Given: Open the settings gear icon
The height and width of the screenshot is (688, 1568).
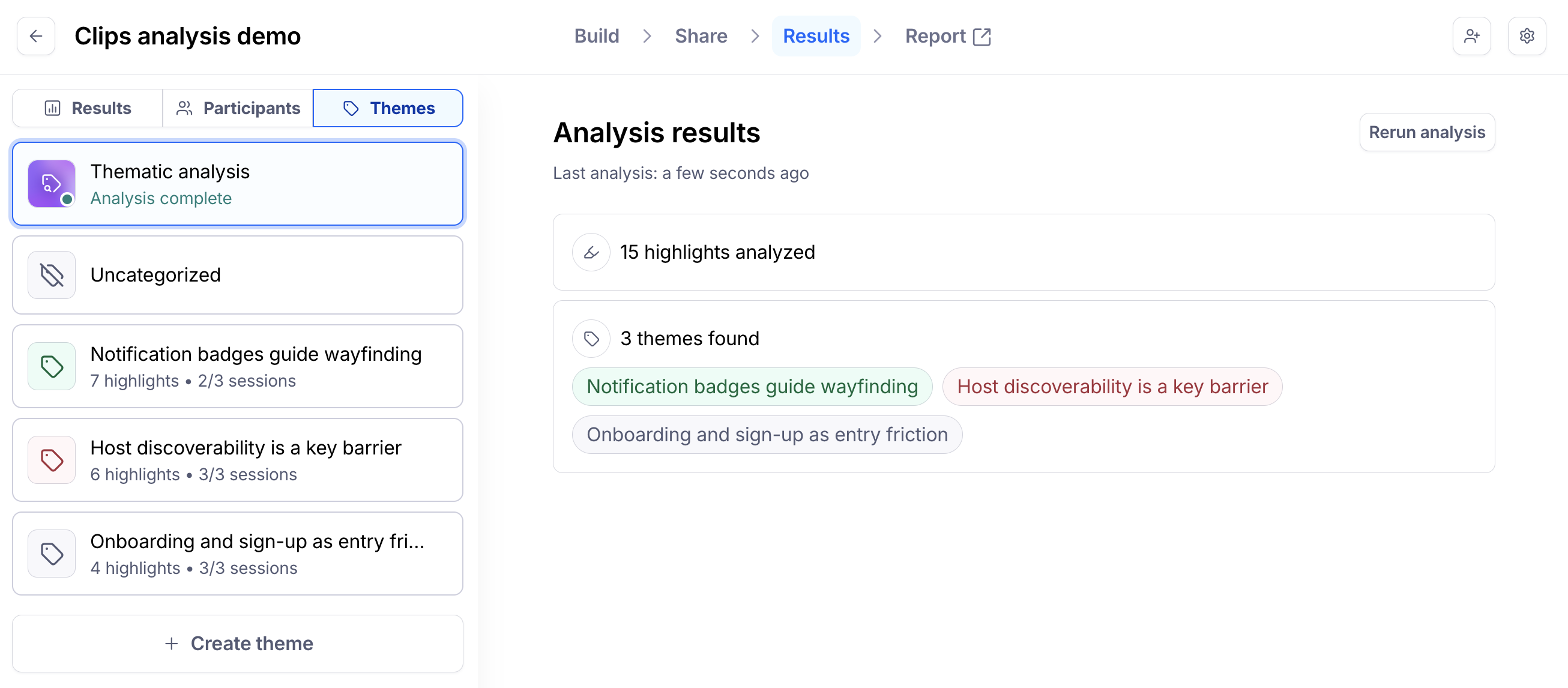Looking at the screenshot, I should point(1526,36).
